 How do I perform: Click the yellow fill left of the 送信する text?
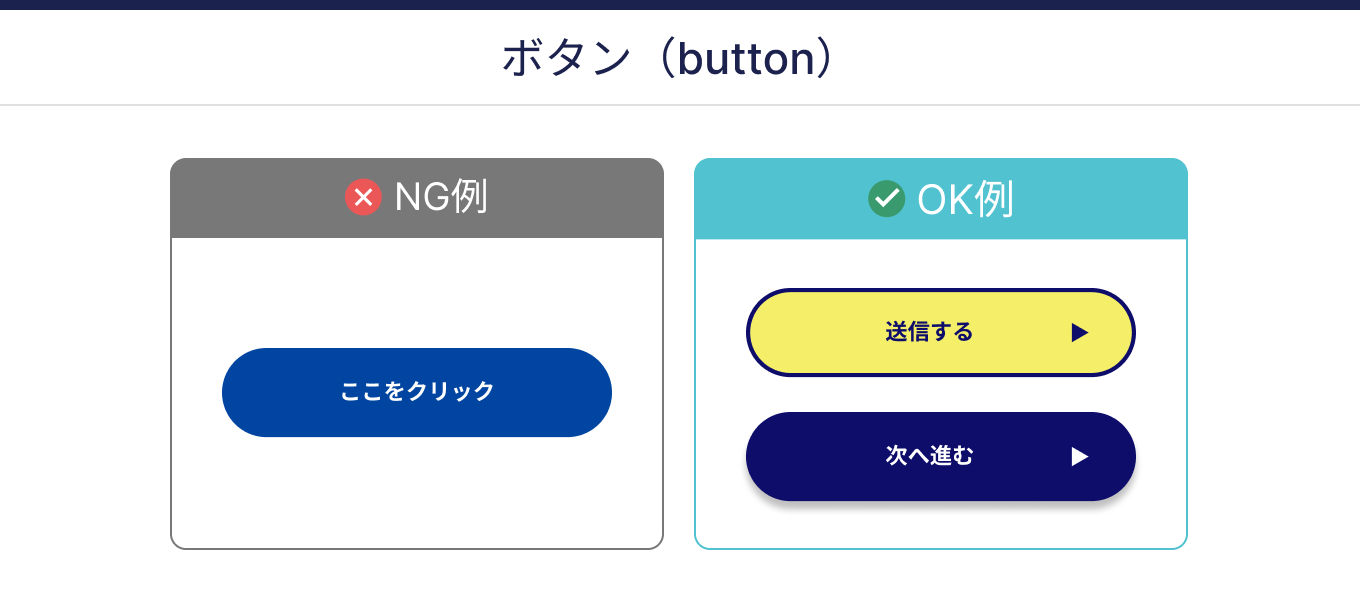click(815, 333)
